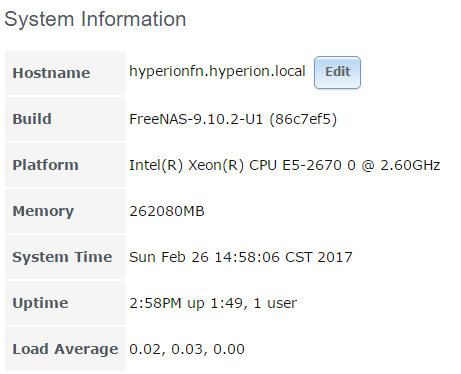Click the System Information heading
Screen dimensions: 461x374
point(95,19)
